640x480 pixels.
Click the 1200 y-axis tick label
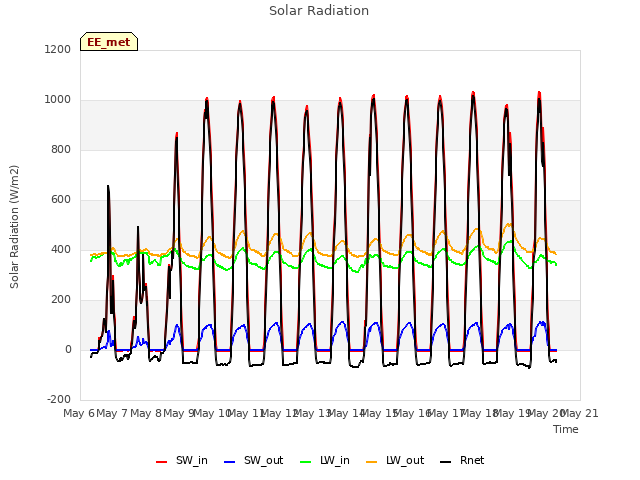pos(58,49)
